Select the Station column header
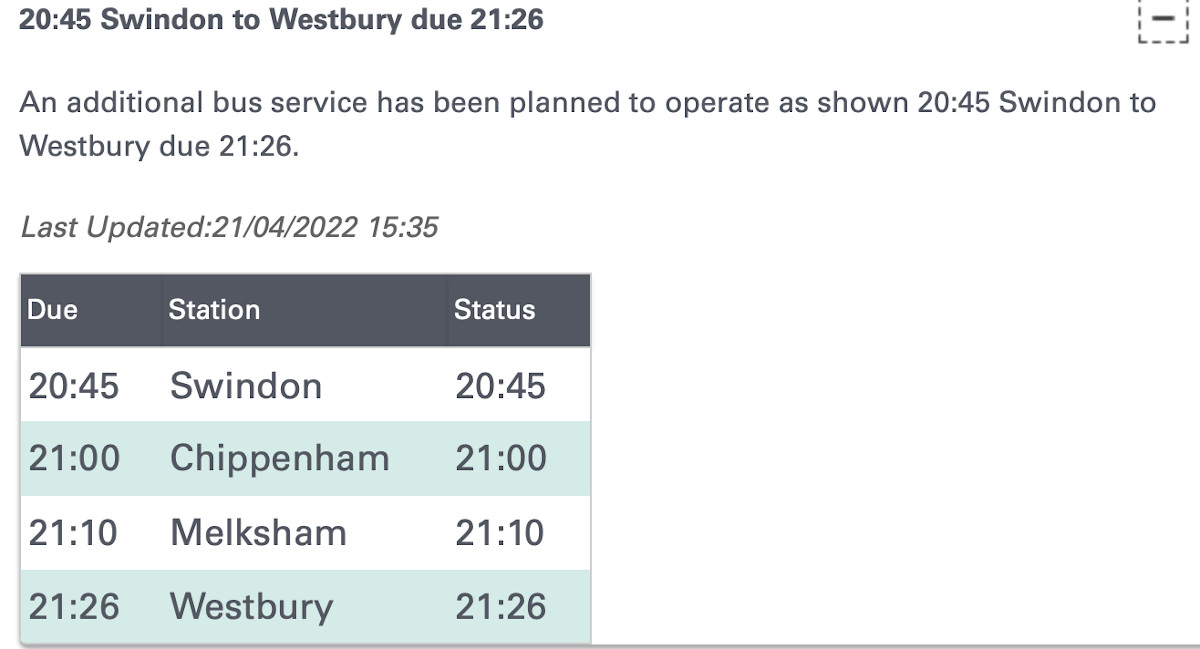The height and width of the screenshot is (649, 1200). [x=214, y=310]
